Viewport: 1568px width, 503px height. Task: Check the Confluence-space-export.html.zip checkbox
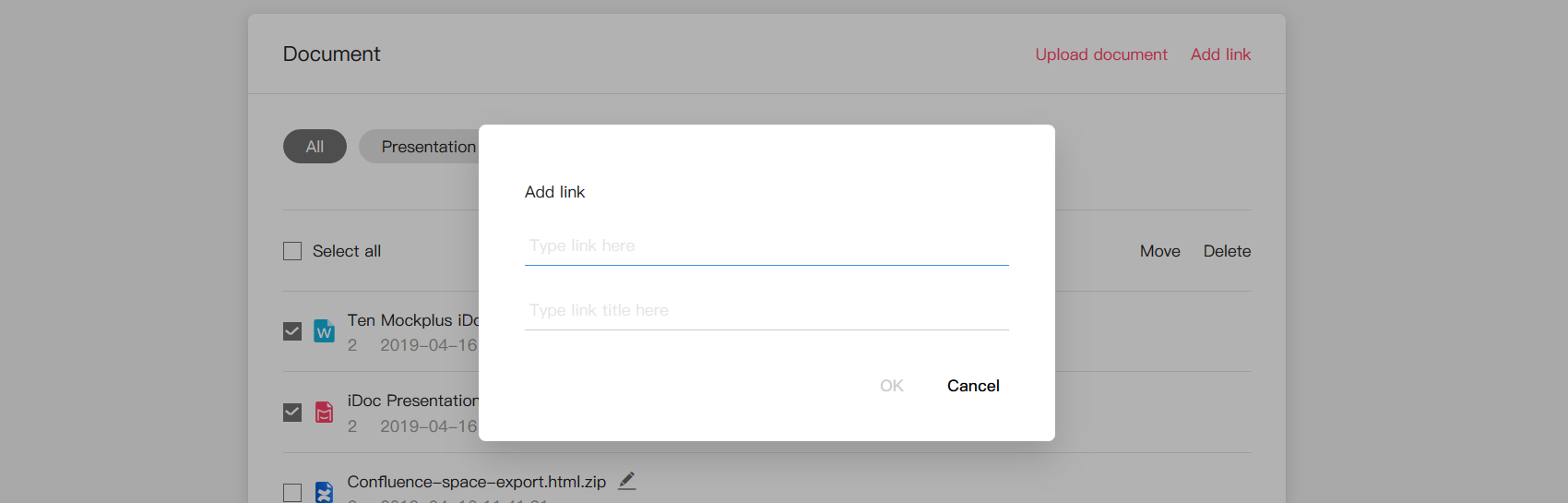(292, 493)
